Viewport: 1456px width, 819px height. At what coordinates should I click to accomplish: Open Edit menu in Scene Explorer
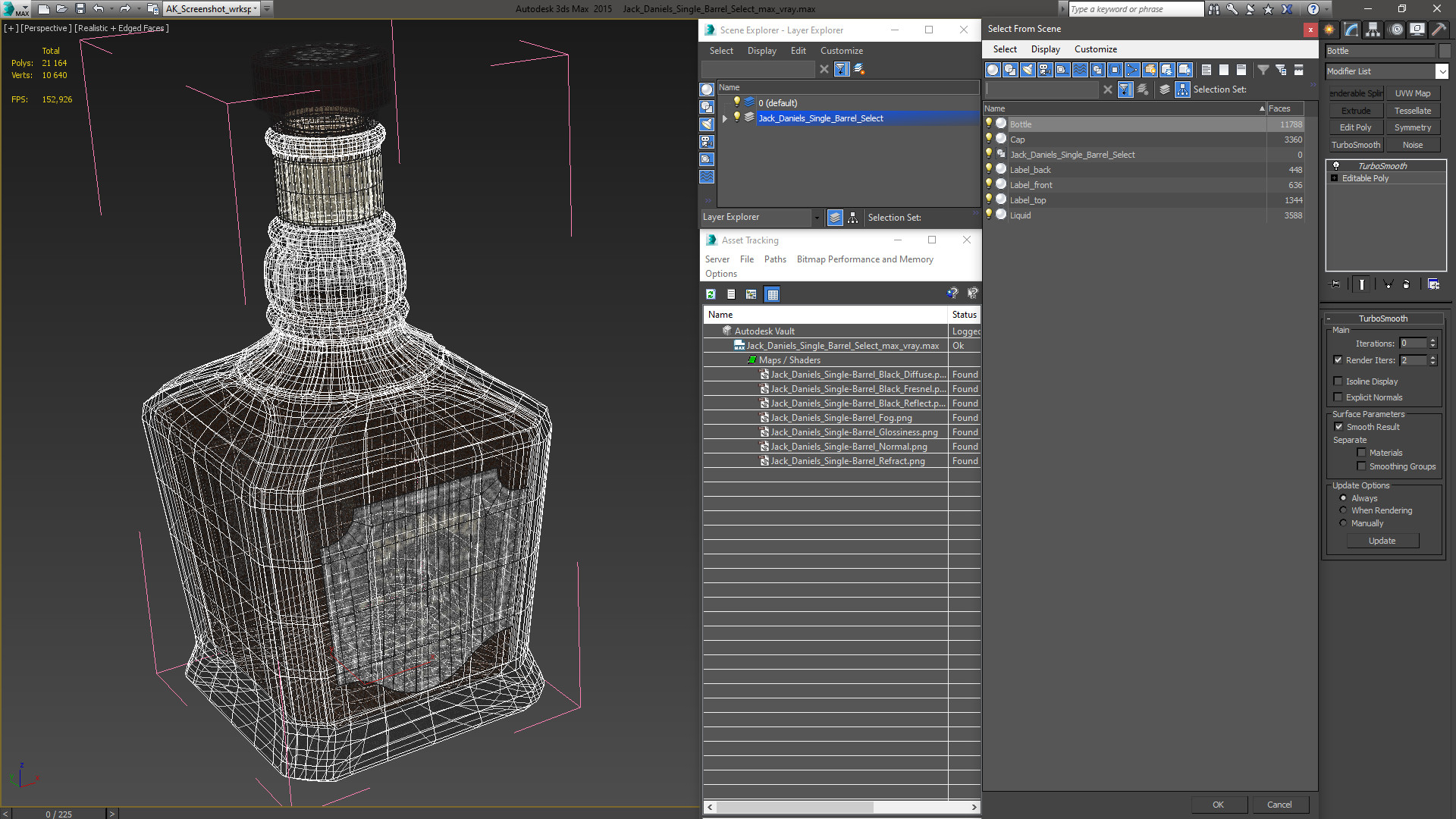798,51
